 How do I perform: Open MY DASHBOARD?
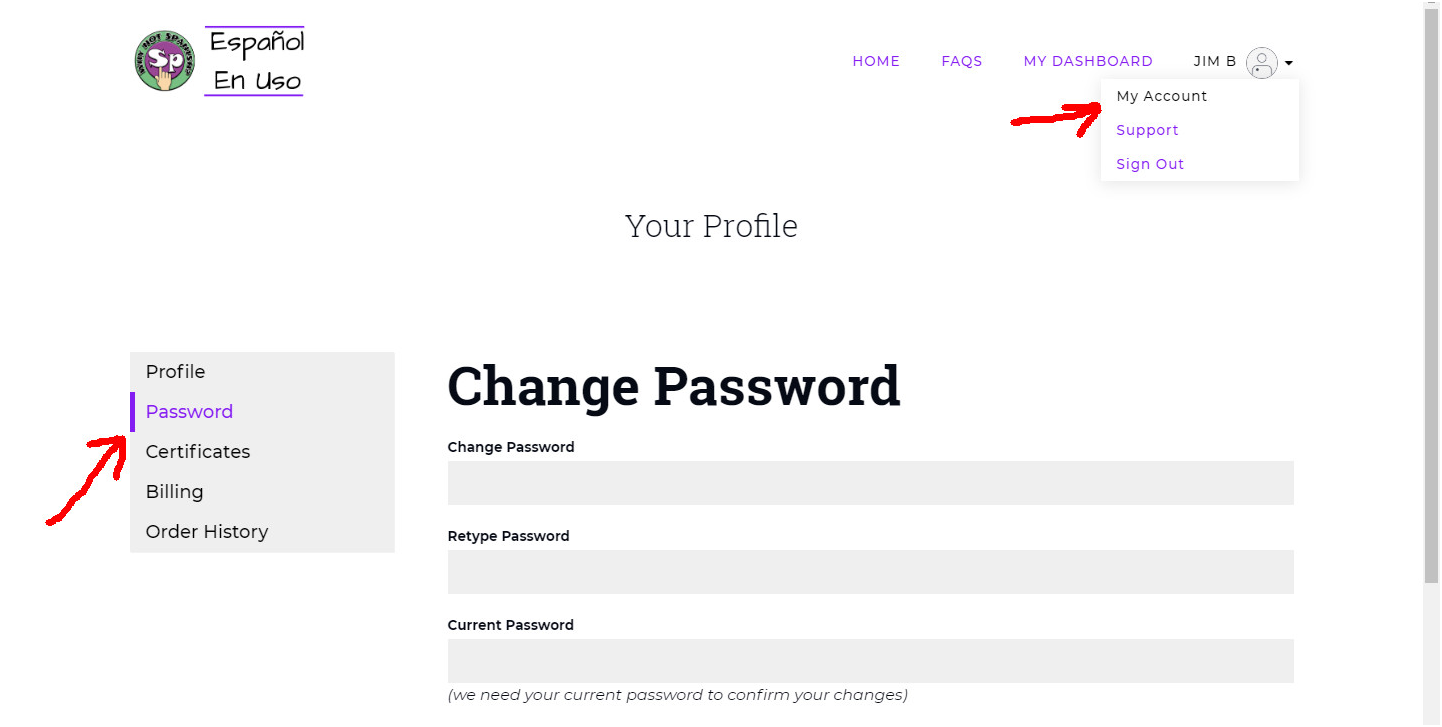(x=1088, y=62)
